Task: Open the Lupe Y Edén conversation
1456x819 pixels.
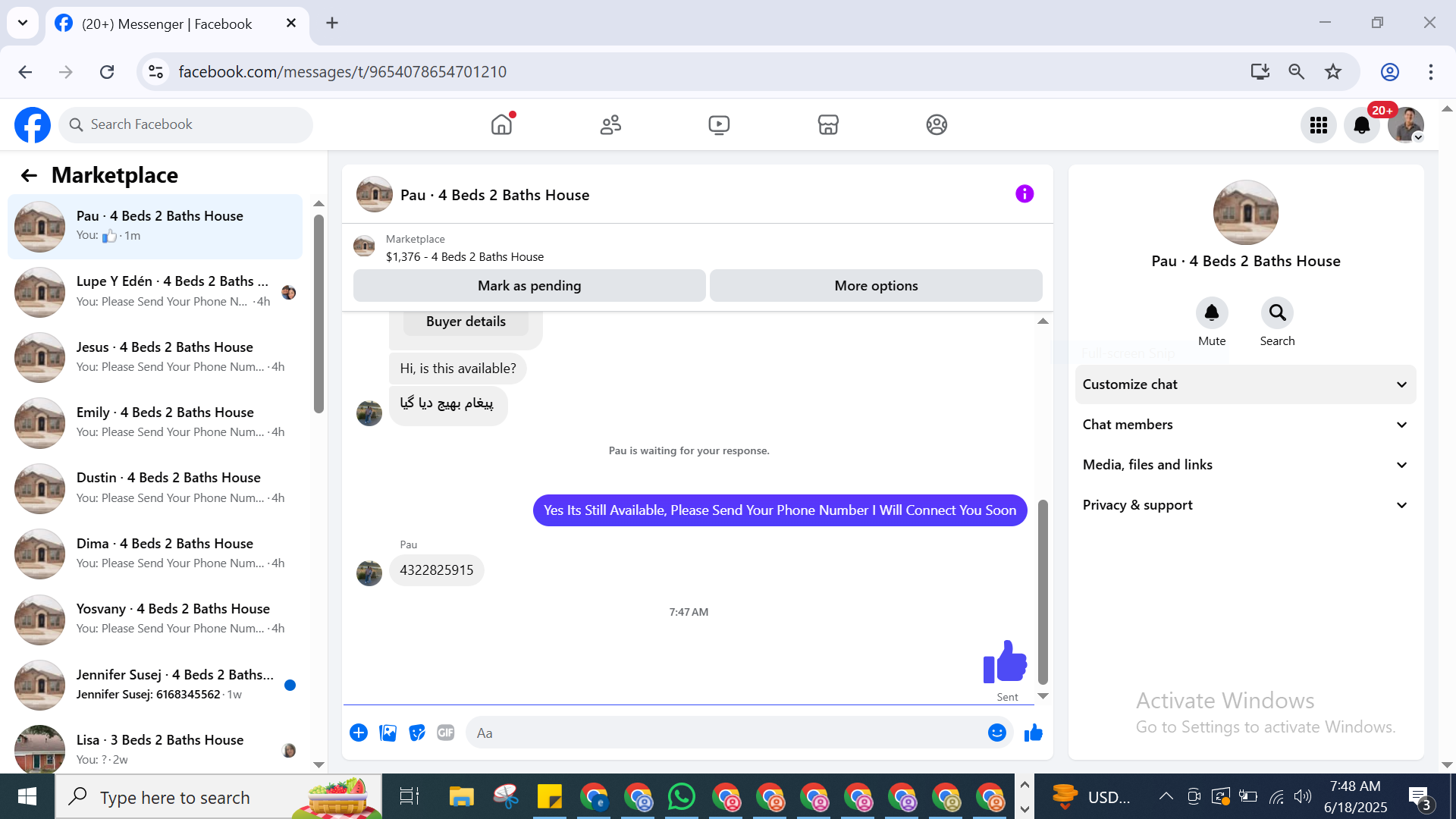Action: point(155,292)
